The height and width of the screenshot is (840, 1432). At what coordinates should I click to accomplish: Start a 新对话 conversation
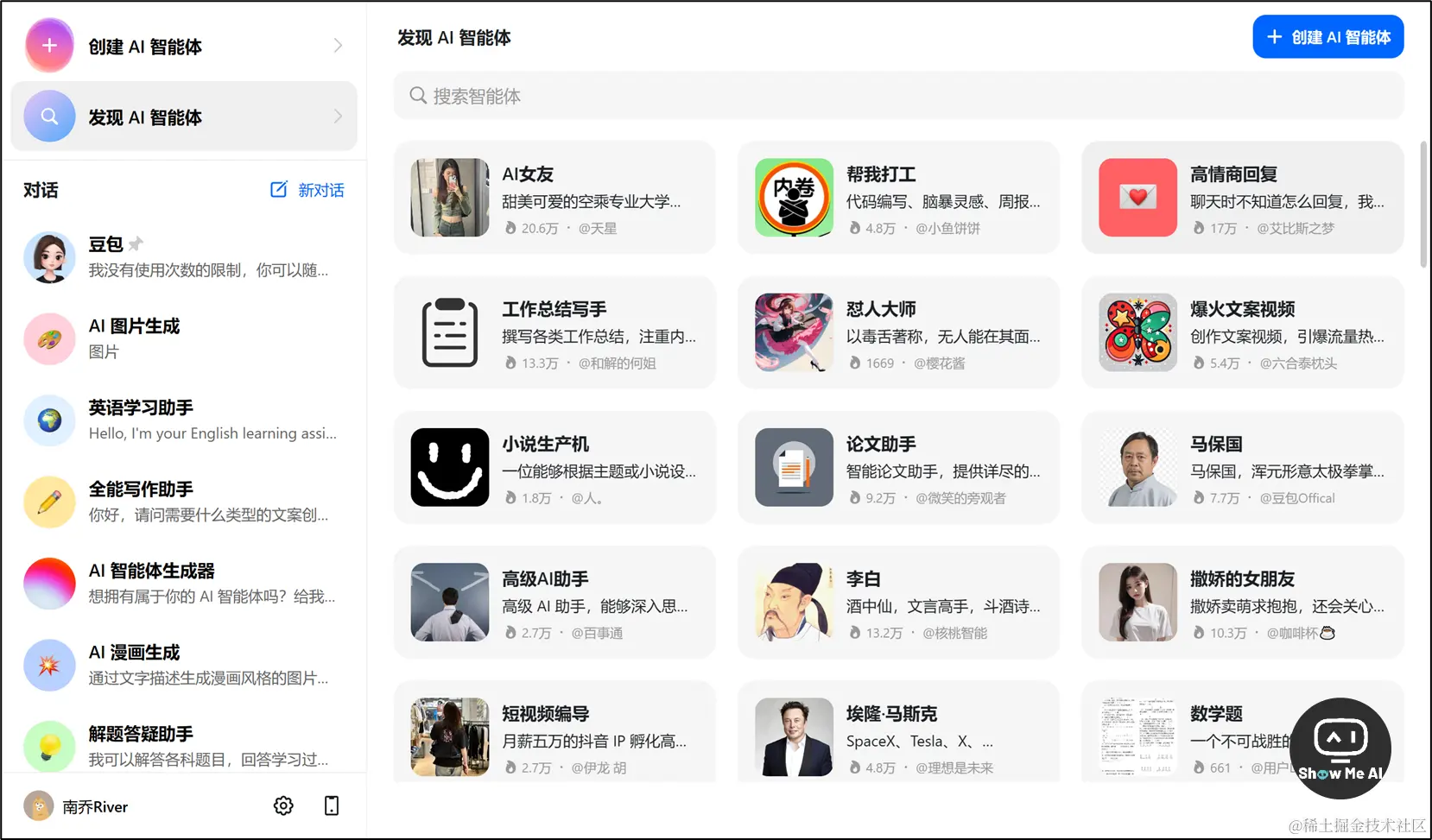point(307,190)
